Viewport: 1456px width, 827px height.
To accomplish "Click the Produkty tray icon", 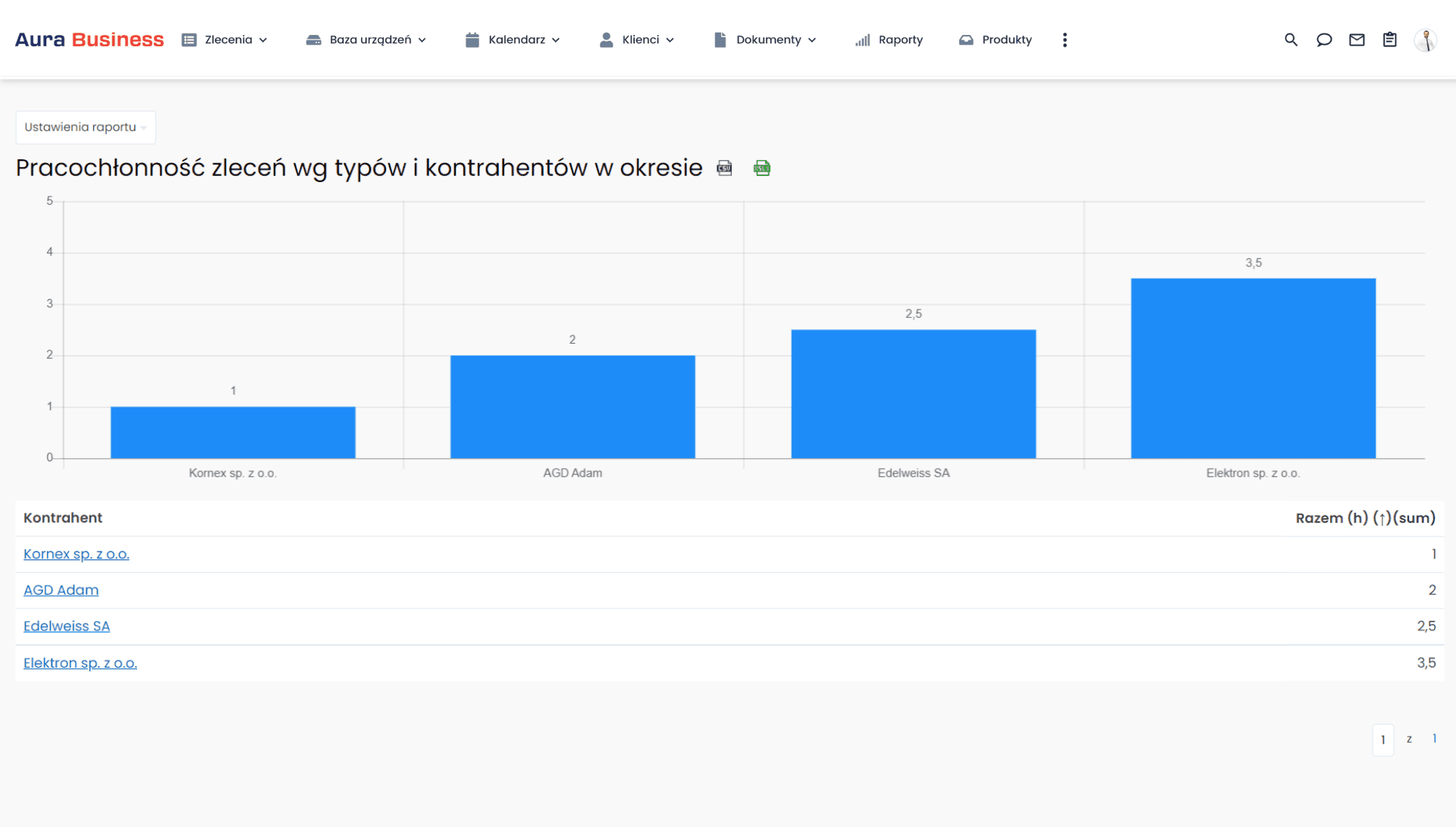I will pos(966,39).
